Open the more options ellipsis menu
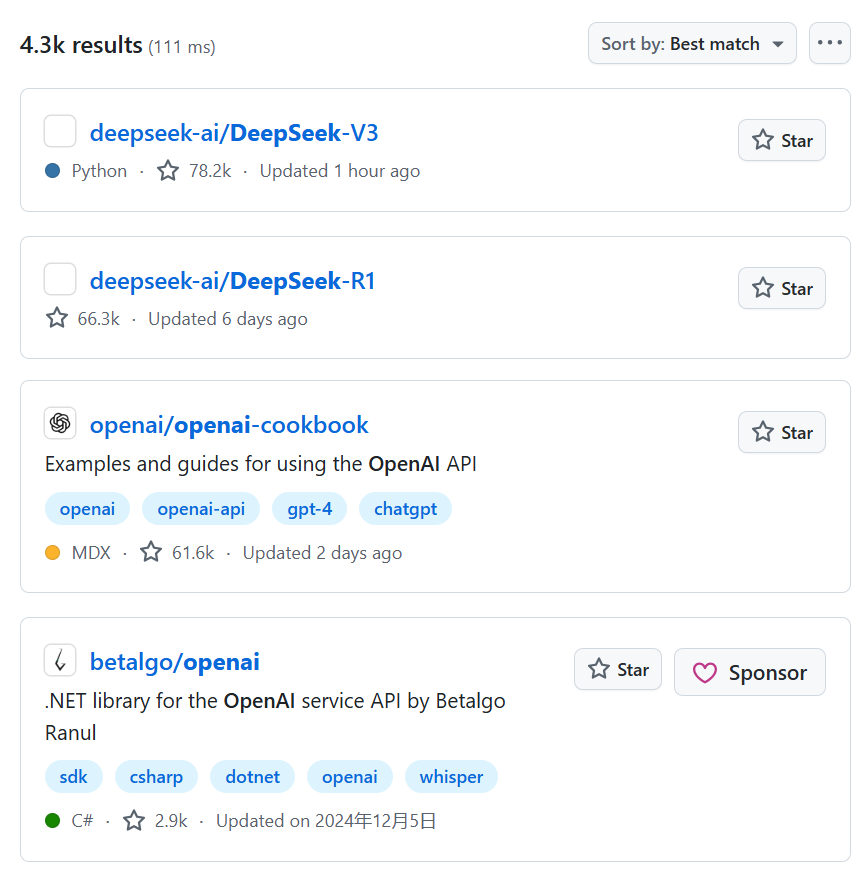866x888 pixels. pyautogui.click(x=829, y=42)
